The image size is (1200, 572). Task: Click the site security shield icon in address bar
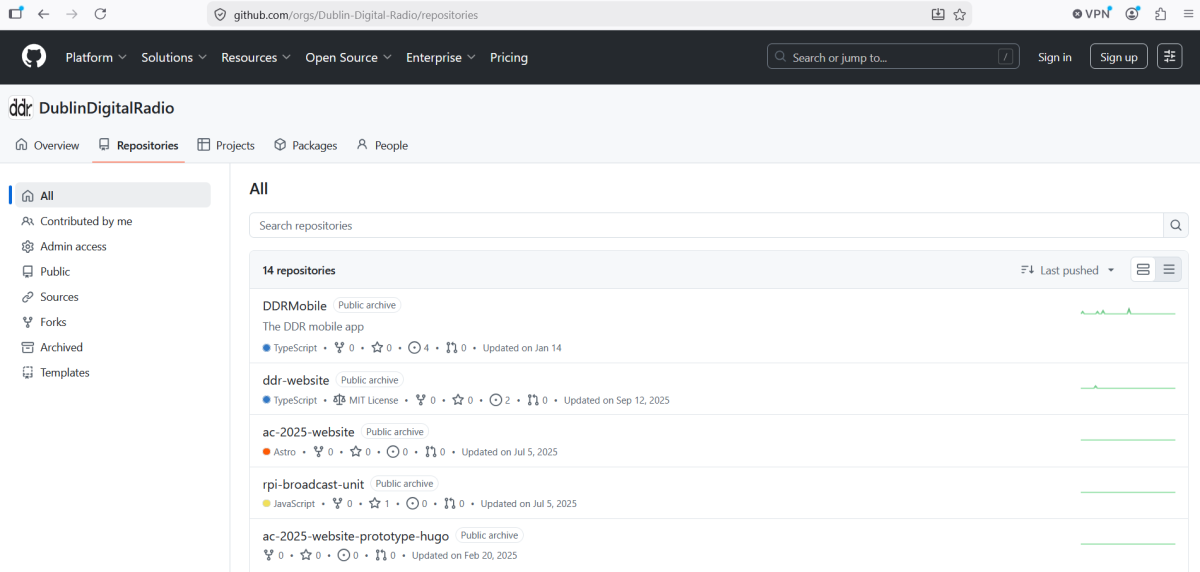point(220,15)
